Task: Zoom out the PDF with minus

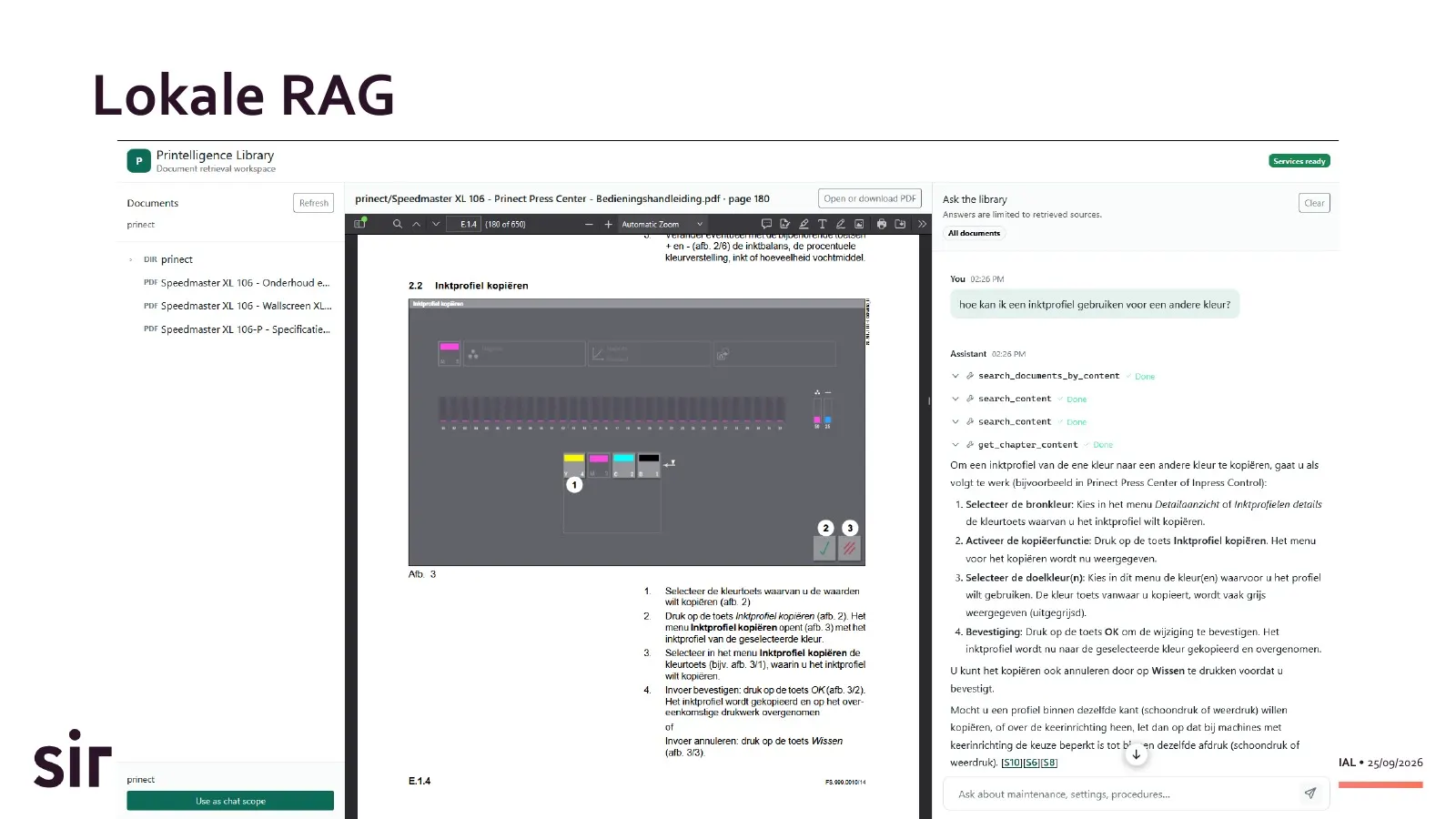Action: click(x=589, y=224)
